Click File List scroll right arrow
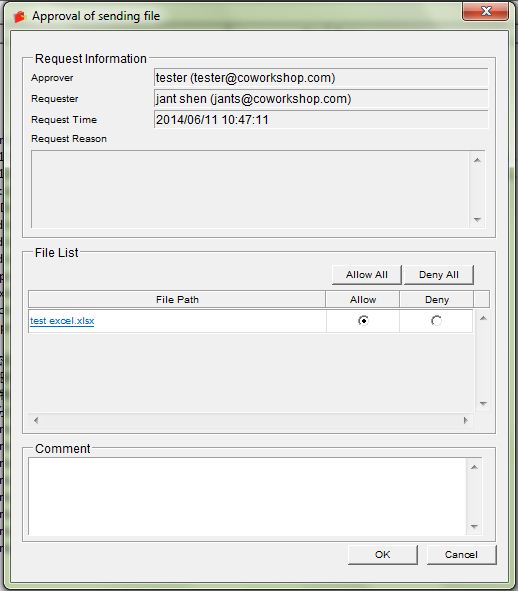This screenshot has width=518, height=591. (466, 420)
